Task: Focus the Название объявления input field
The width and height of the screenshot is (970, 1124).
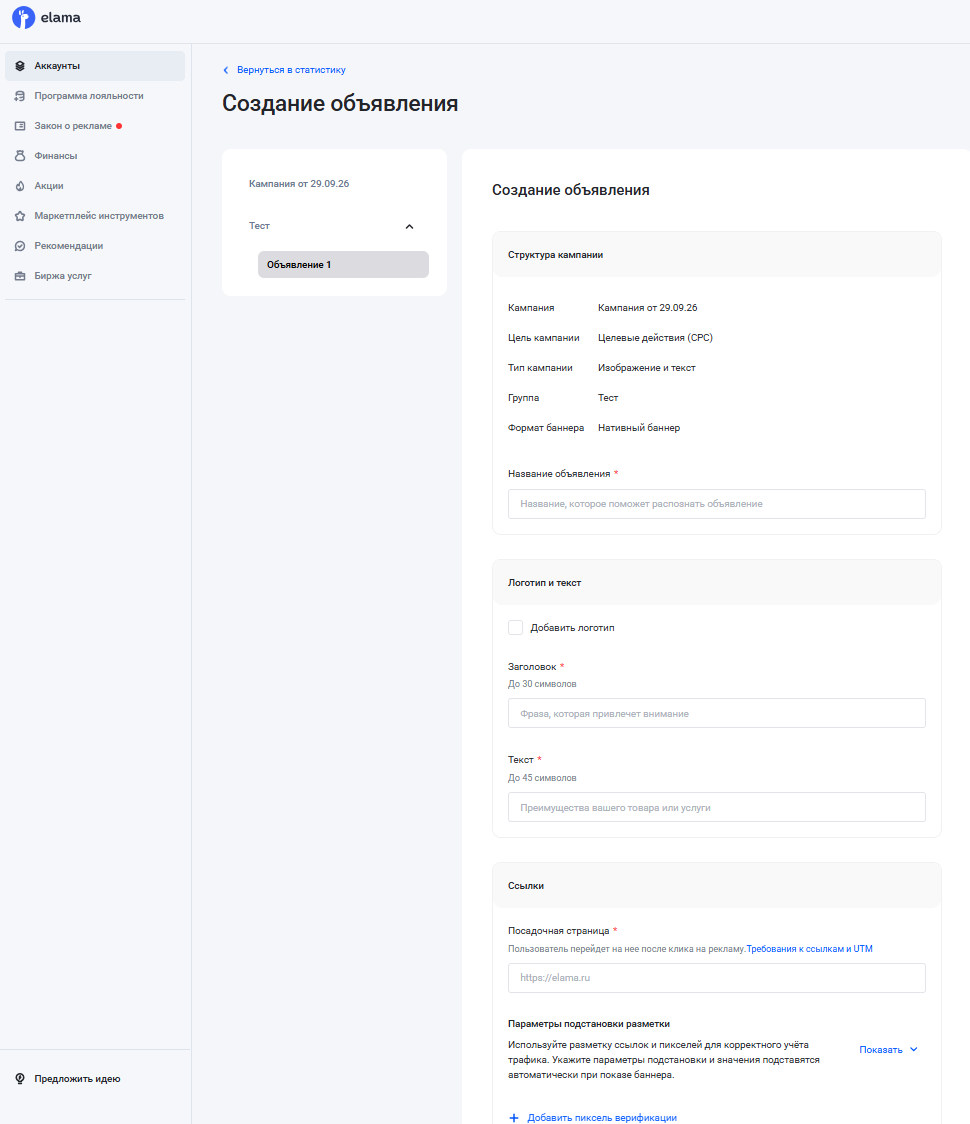Action: (x=717, y=504)
